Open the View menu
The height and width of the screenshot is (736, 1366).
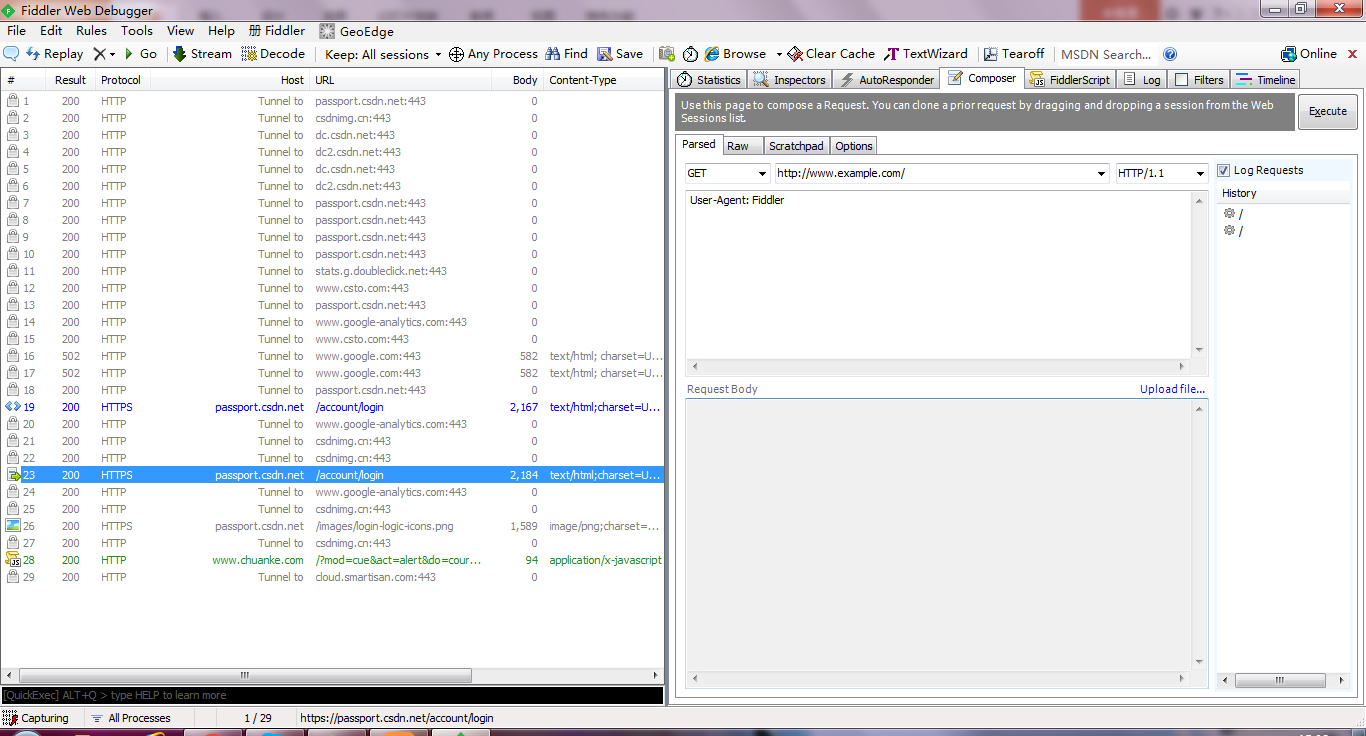pos(181,31)
